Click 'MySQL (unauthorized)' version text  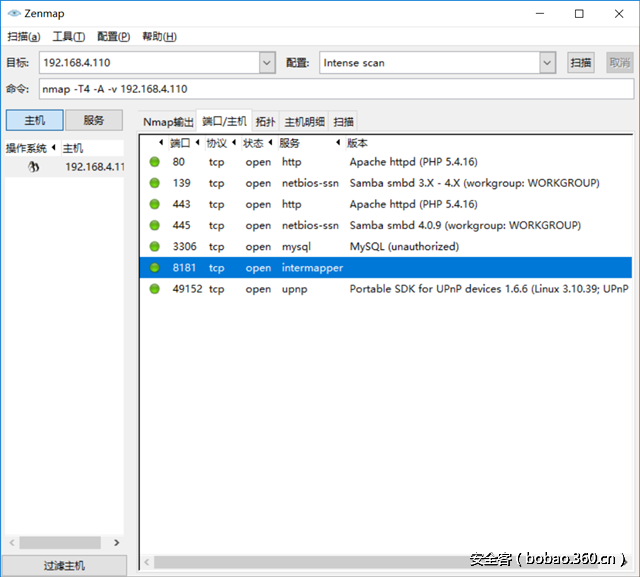[x=404, y=246]
